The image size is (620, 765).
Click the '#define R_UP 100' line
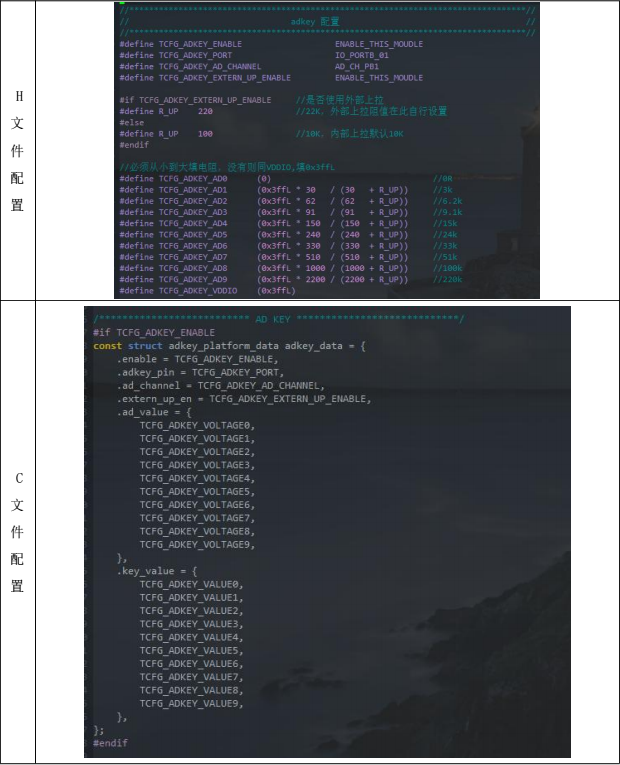pos(166,134)
